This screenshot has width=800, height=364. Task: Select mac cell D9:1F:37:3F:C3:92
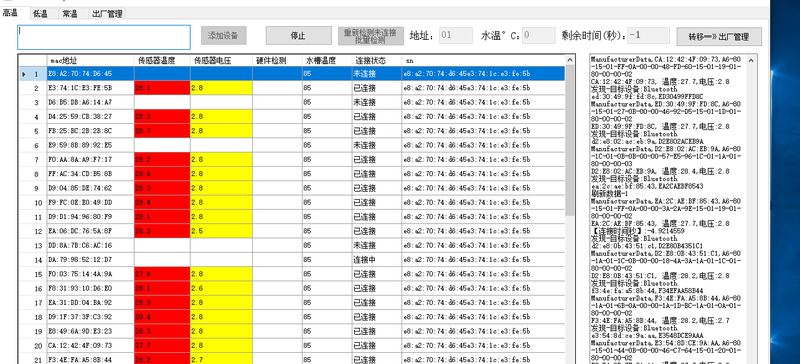tap(90, 317)
